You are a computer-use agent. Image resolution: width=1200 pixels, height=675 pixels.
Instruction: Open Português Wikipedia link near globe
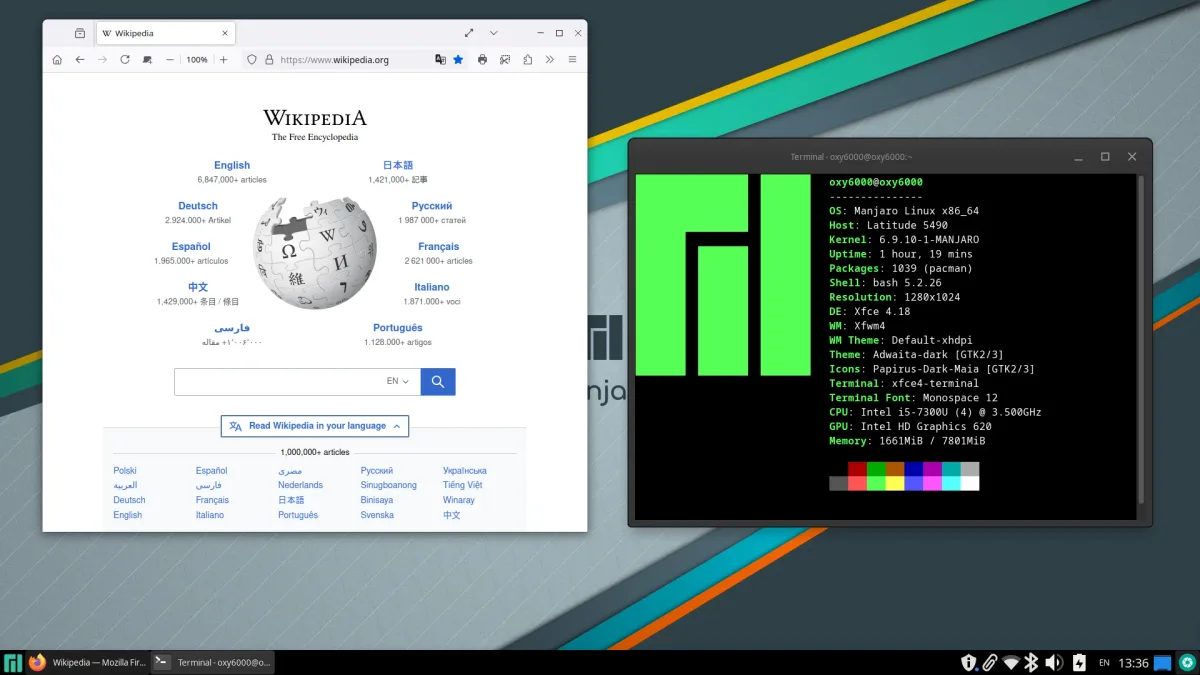pos(398,328)
